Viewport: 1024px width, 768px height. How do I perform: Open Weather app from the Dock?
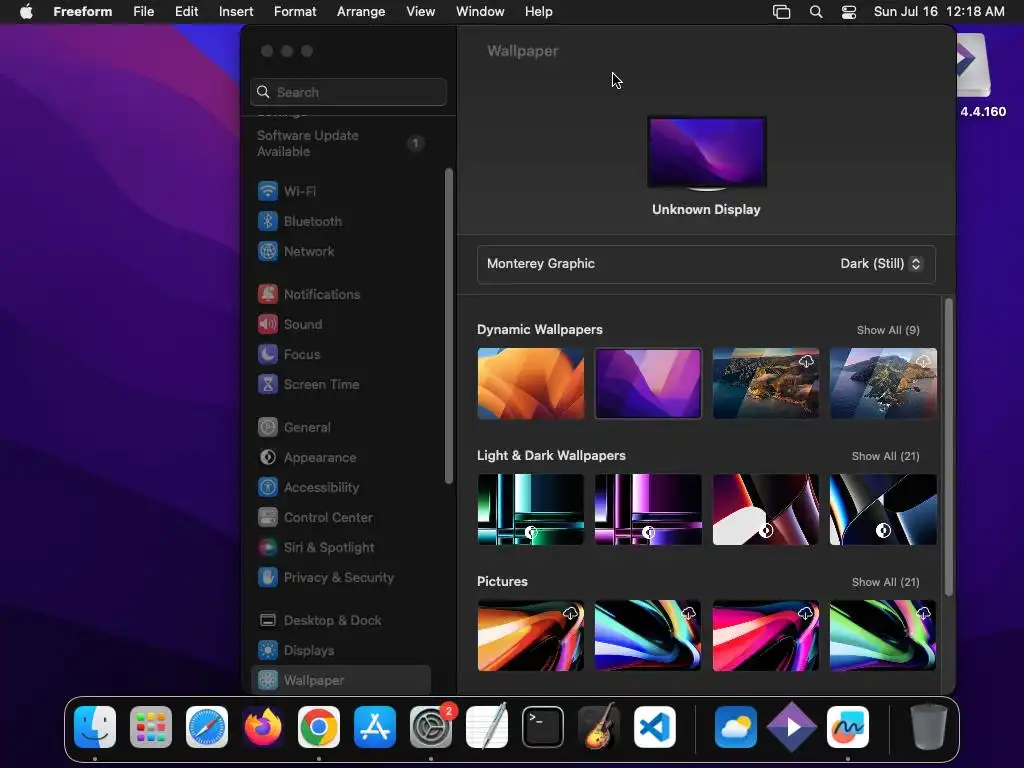[736, 727]
